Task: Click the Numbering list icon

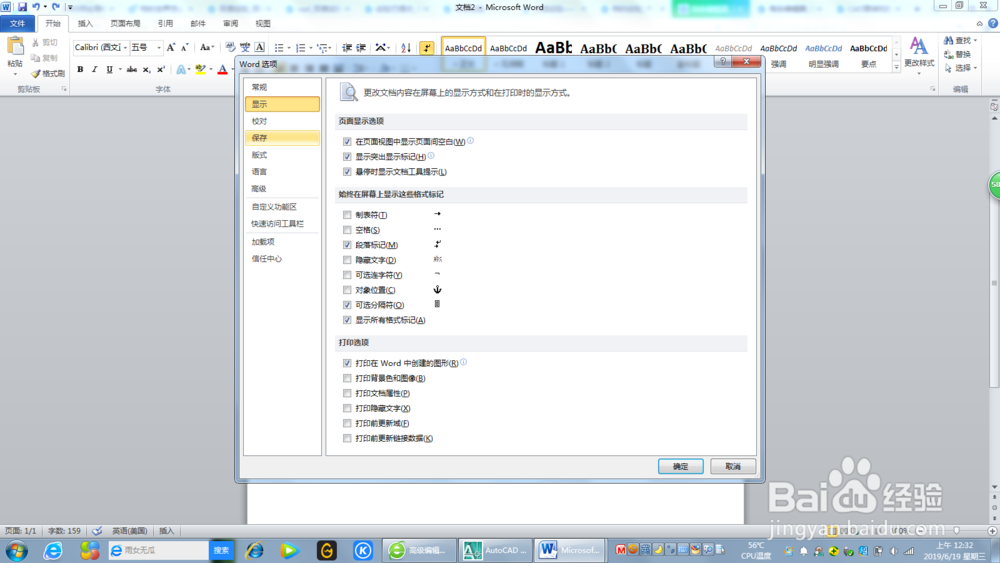Action: point(300,48)
